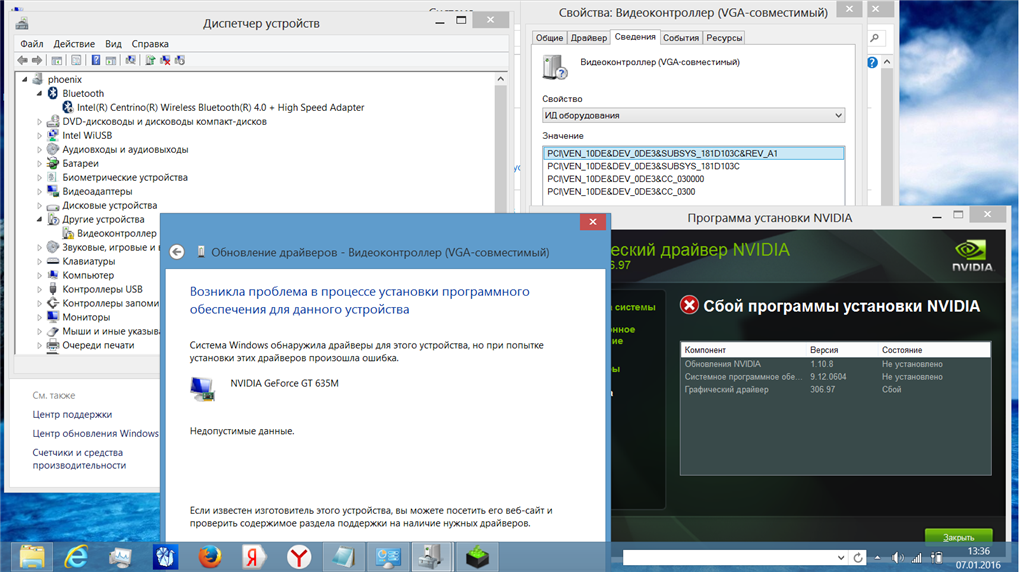Click Scan for hardware changes toolbar icon

(x=131, y=60)
